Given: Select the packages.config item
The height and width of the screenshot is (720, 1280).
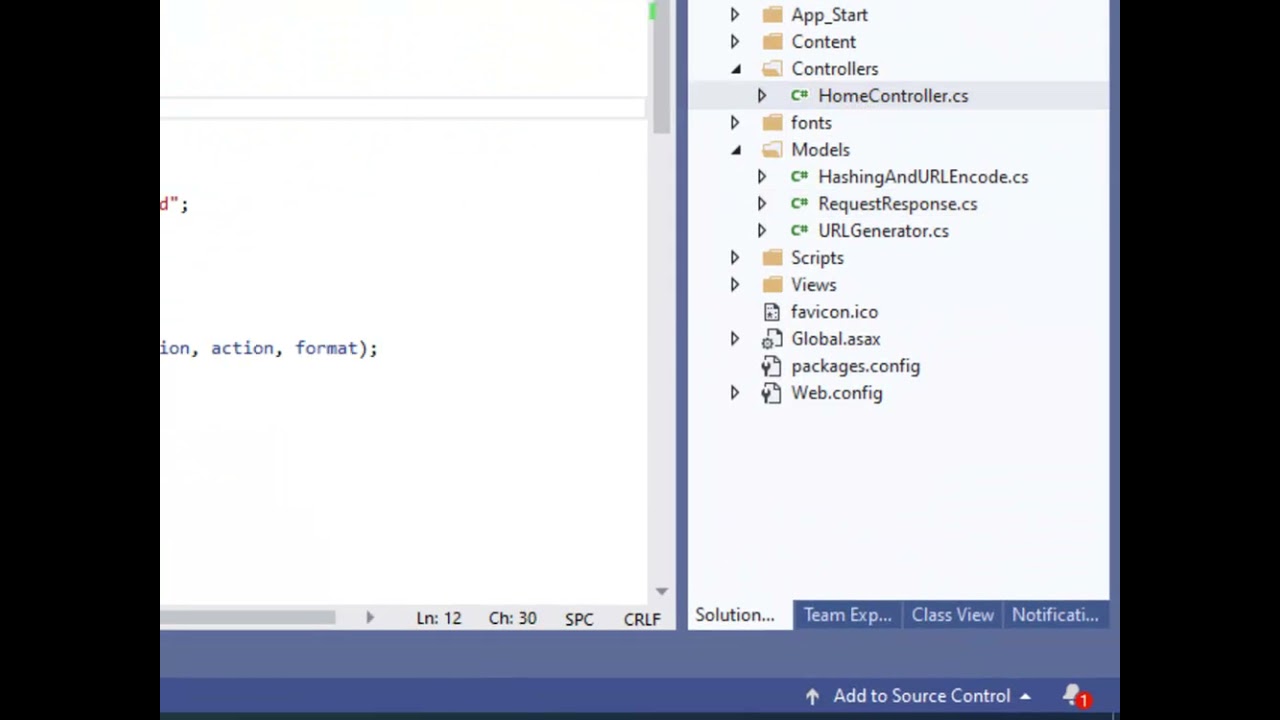Looking at the screenshot, I should point(855,366).
